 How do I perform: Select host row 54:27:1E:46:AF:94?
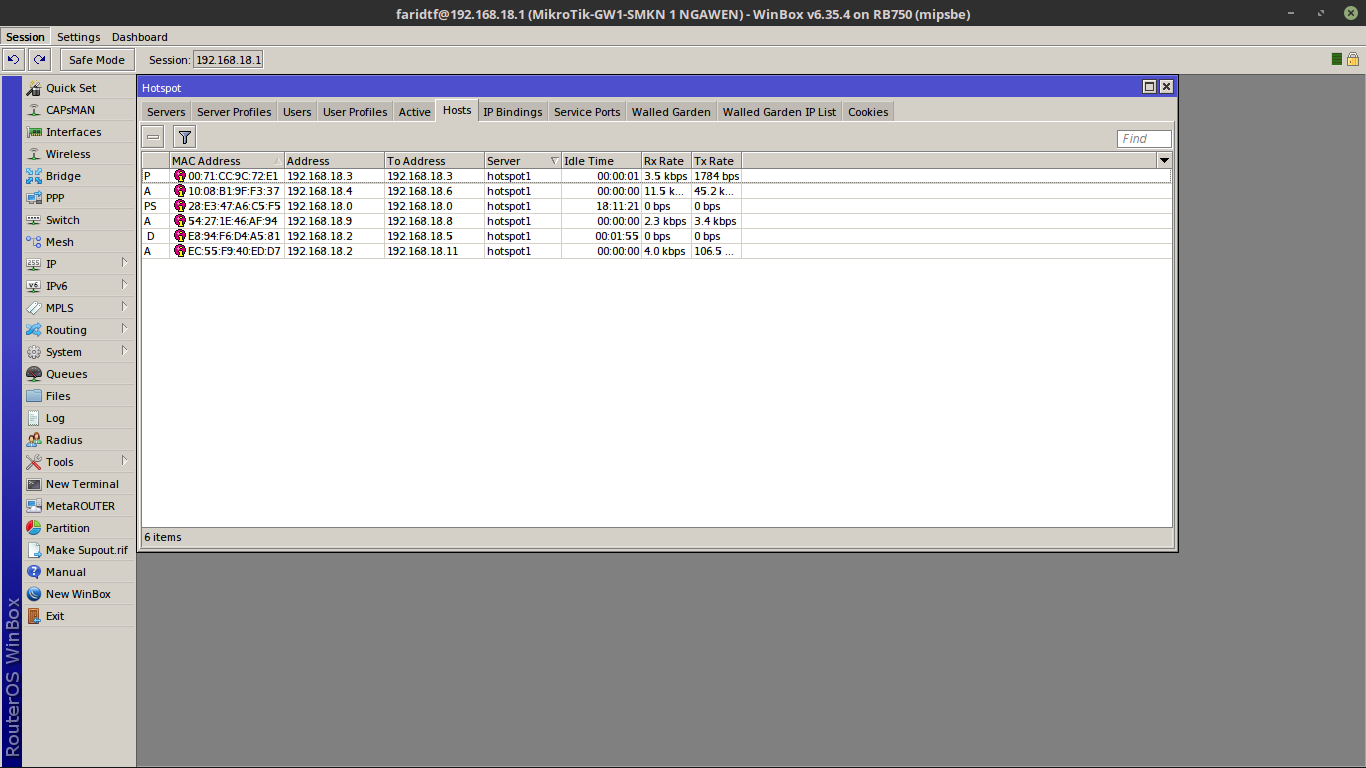pos(656,221)
